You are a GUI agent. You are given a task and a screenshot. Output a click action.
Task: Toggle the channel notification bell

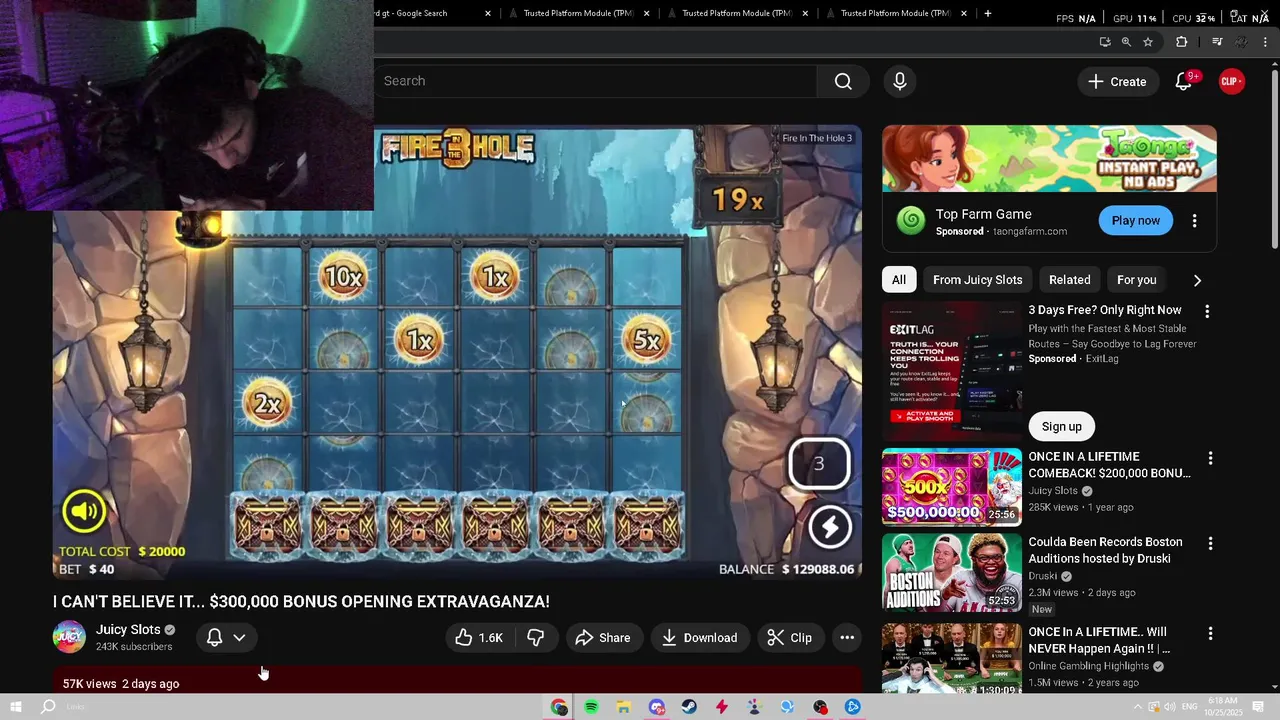pyautogui.click(x=214, y=637)
